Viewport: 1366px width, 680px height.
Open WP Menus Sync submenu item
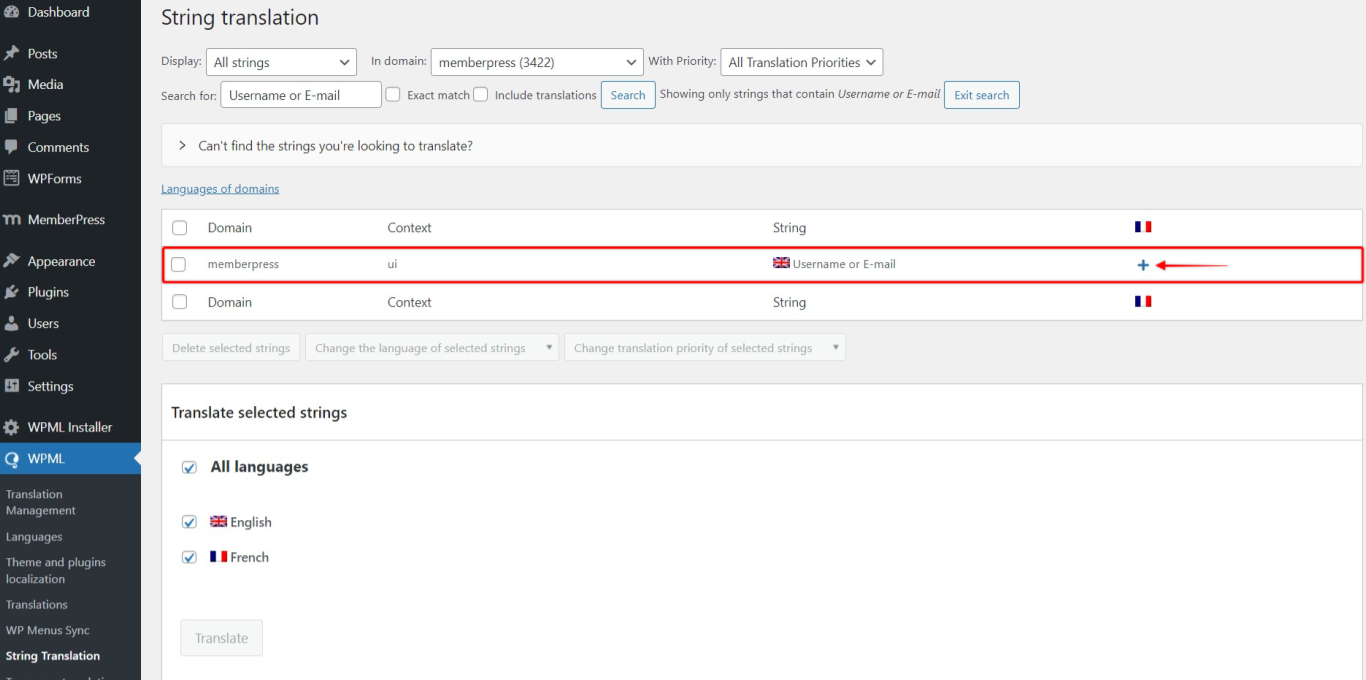coord(48,631)
